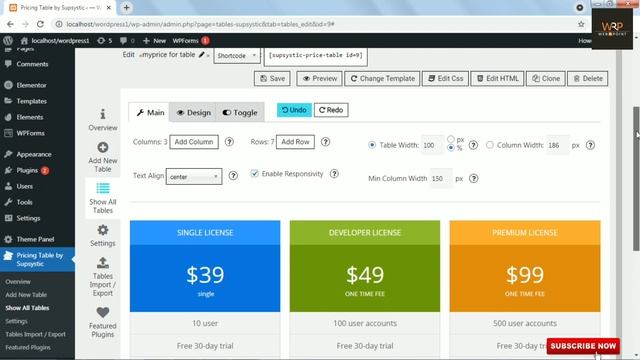The width and height of the screenshot is (640, 360).
Task: Click help icon next to Text Align
Action: click(x=233, y=176)
